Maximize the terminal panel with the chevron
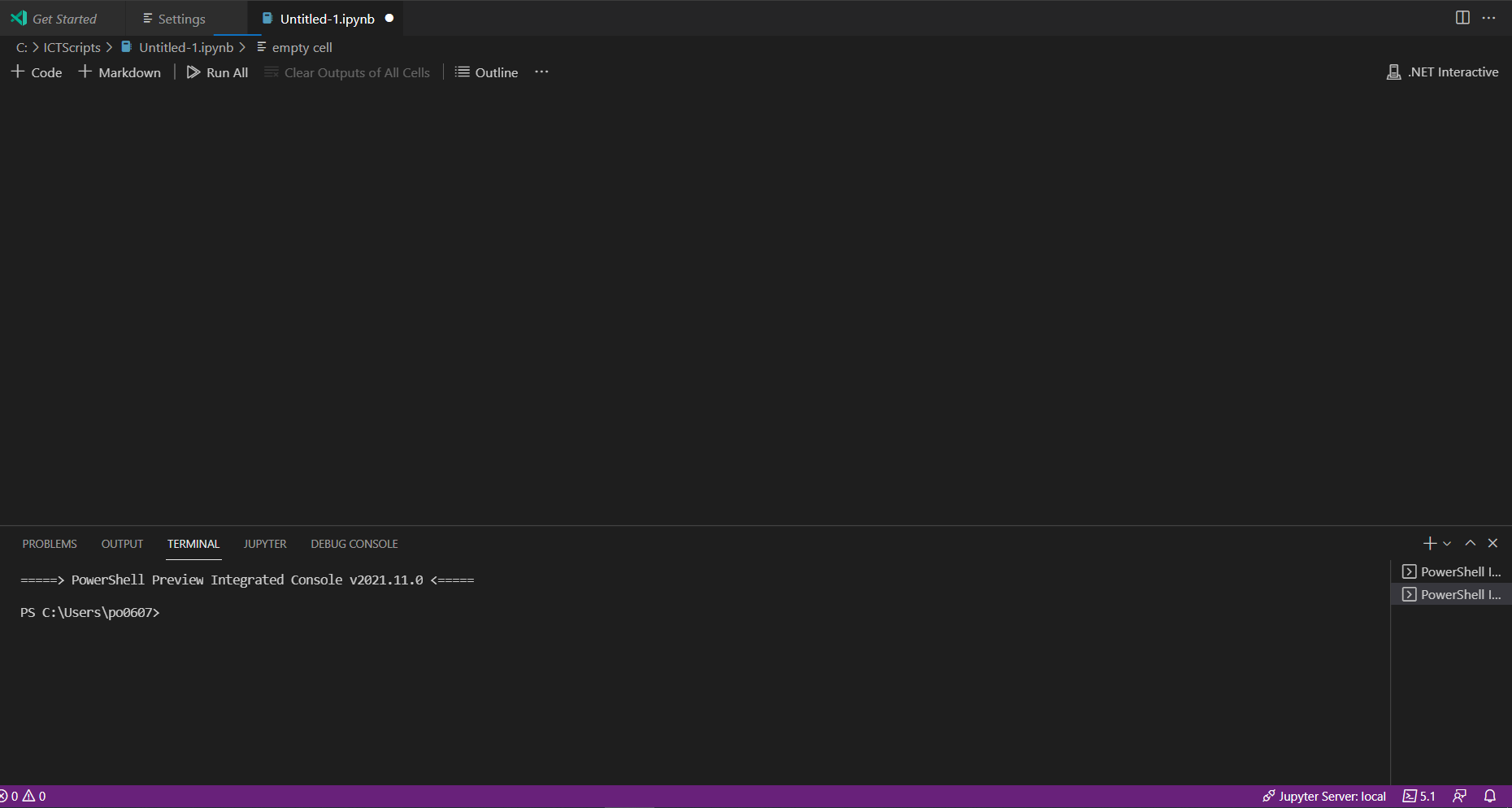This screenshot has height=808, width=1512. coord(1470,543)
